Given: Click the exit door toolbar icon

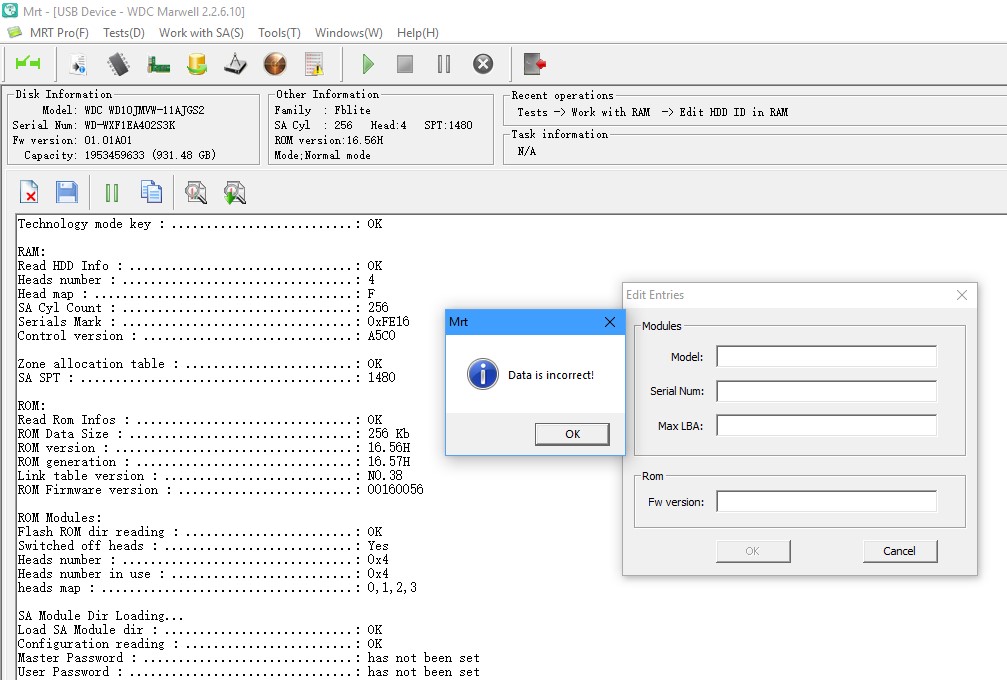Looking at the screenshot, I should coord(535,64).
